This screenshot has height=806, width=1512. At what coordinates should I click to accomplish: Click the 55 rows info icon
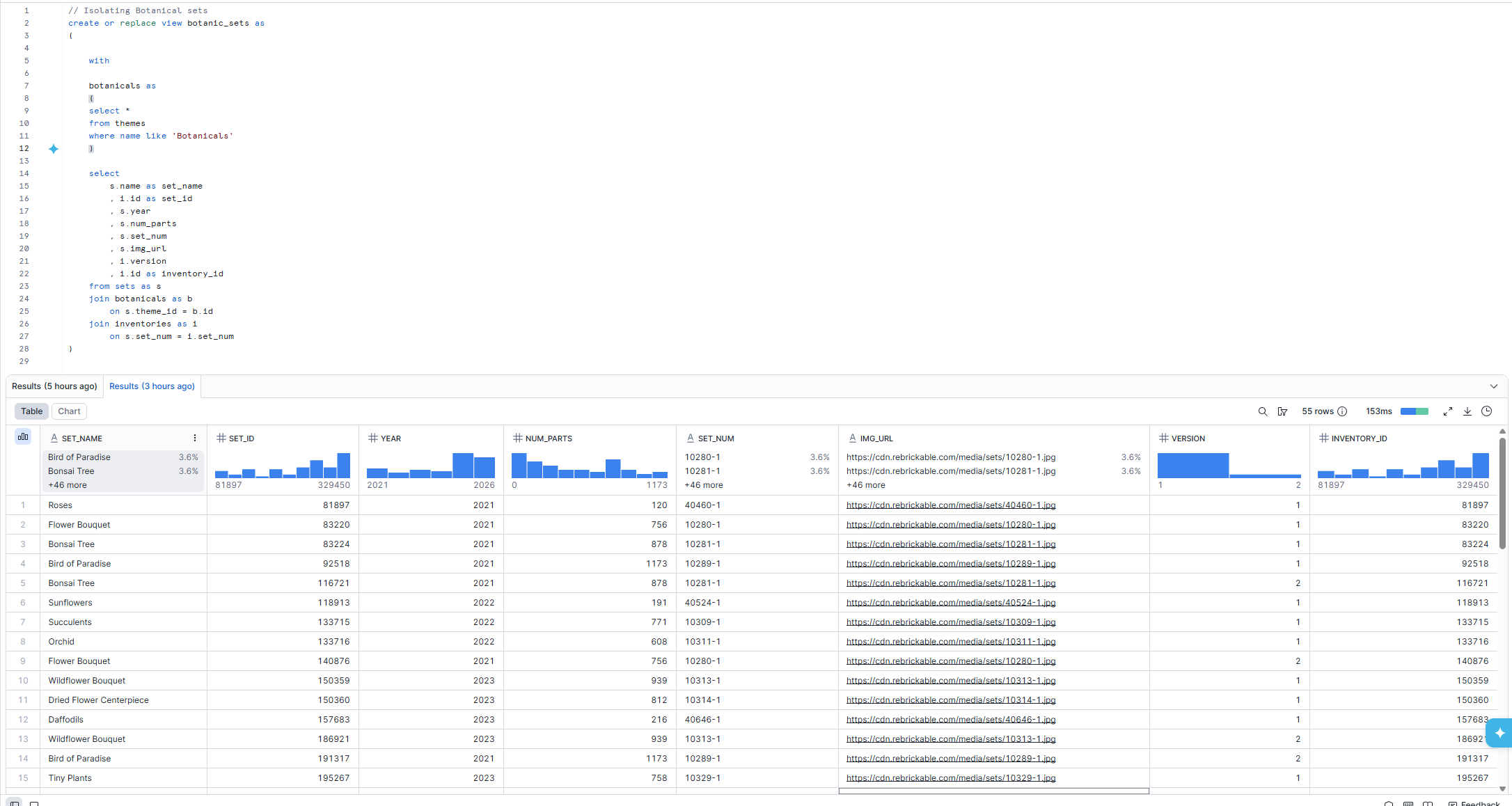pyautogui.click(x=1342, y=411)
